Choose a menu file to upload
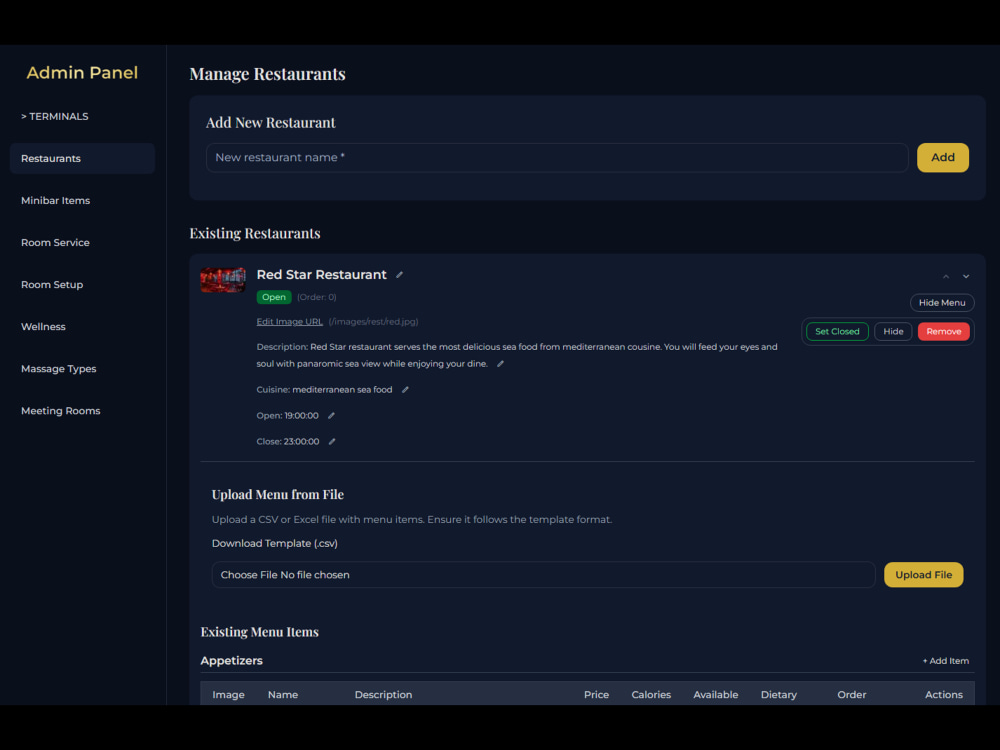This screenshot has height=750, width=1000. [x=543, y=575]
